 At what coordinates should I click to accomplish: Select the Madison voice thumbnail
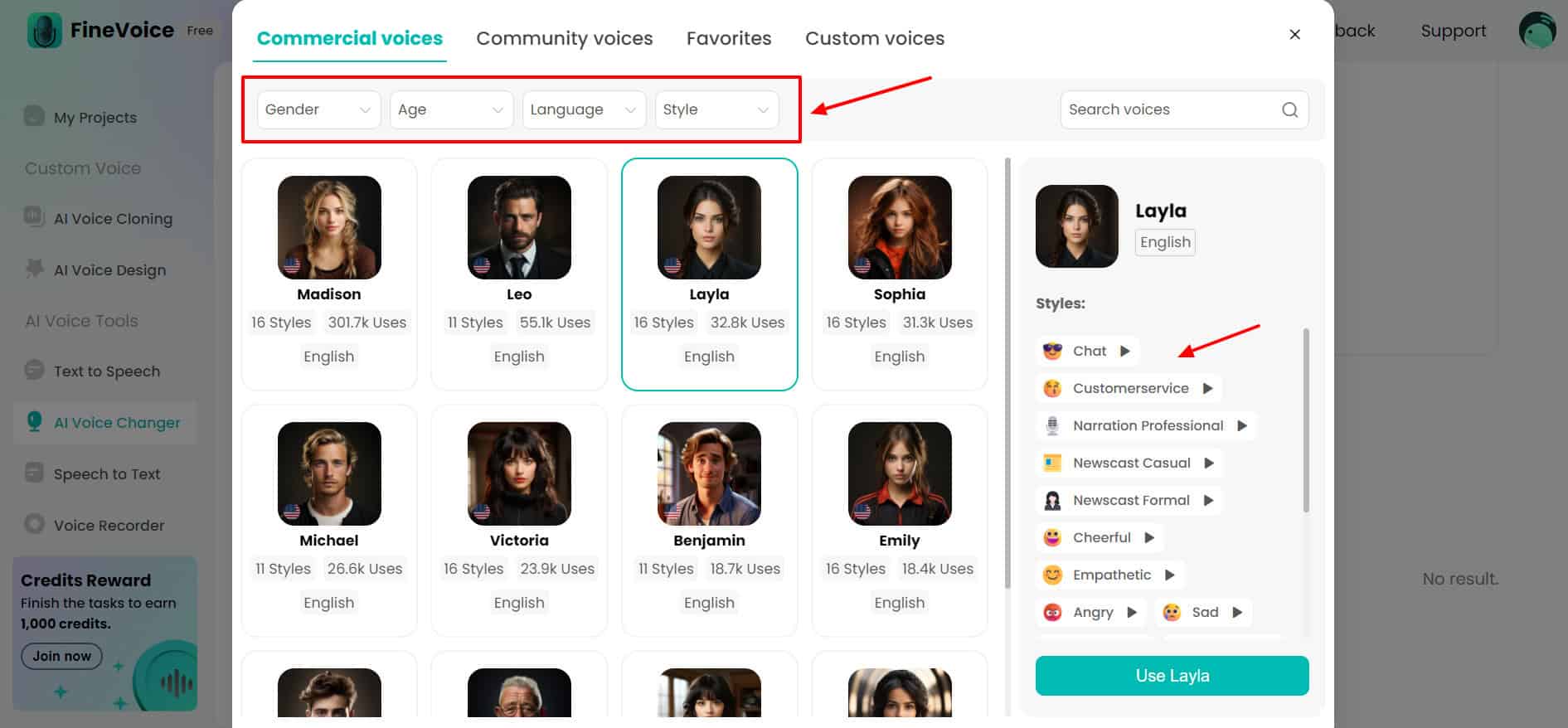(x=329, y=227)
